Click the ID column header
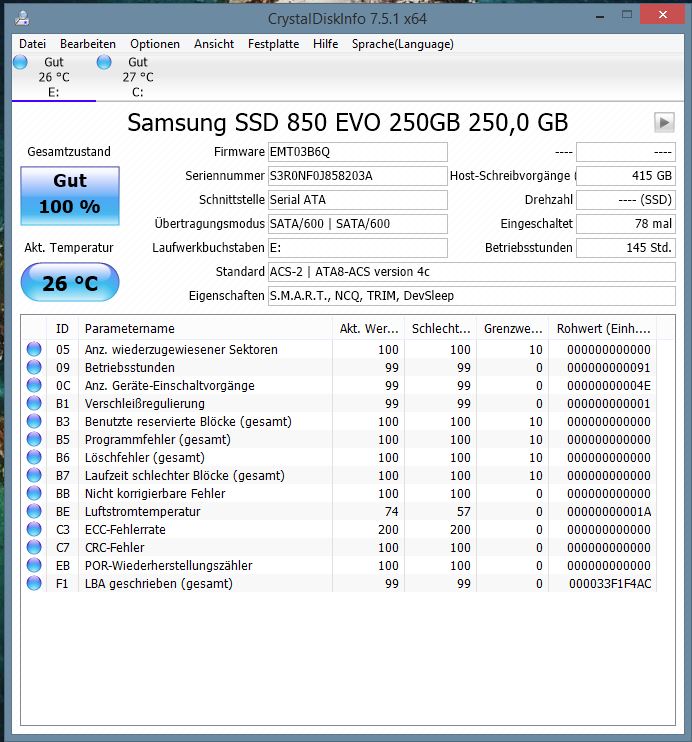Image resolution: width=692 pixels, height=742 pixels. pyautogui.click(x=62, y=328)
